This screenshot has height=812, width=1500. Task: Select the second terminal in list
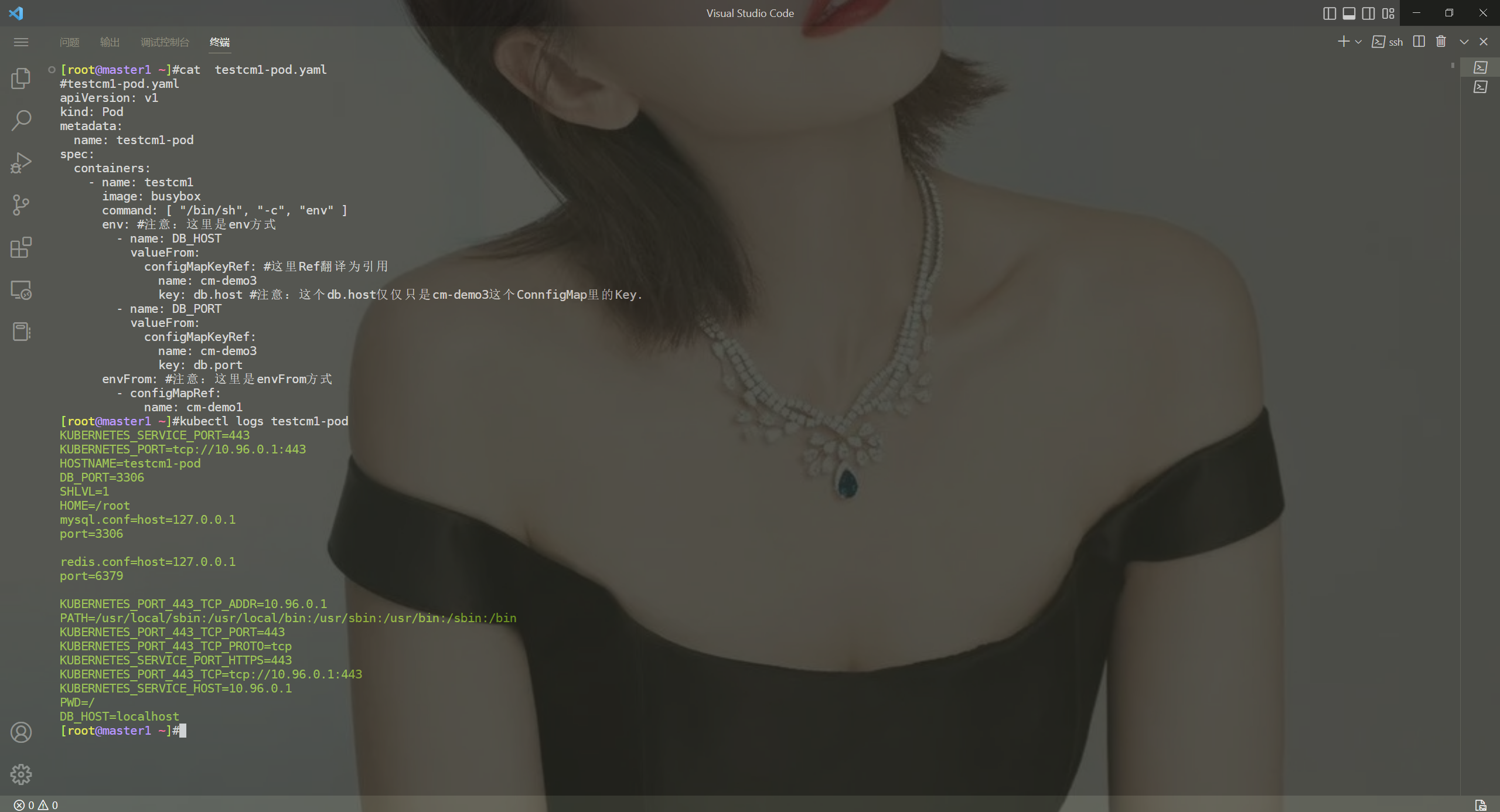pyautogui.click(x=1480, y=87)
